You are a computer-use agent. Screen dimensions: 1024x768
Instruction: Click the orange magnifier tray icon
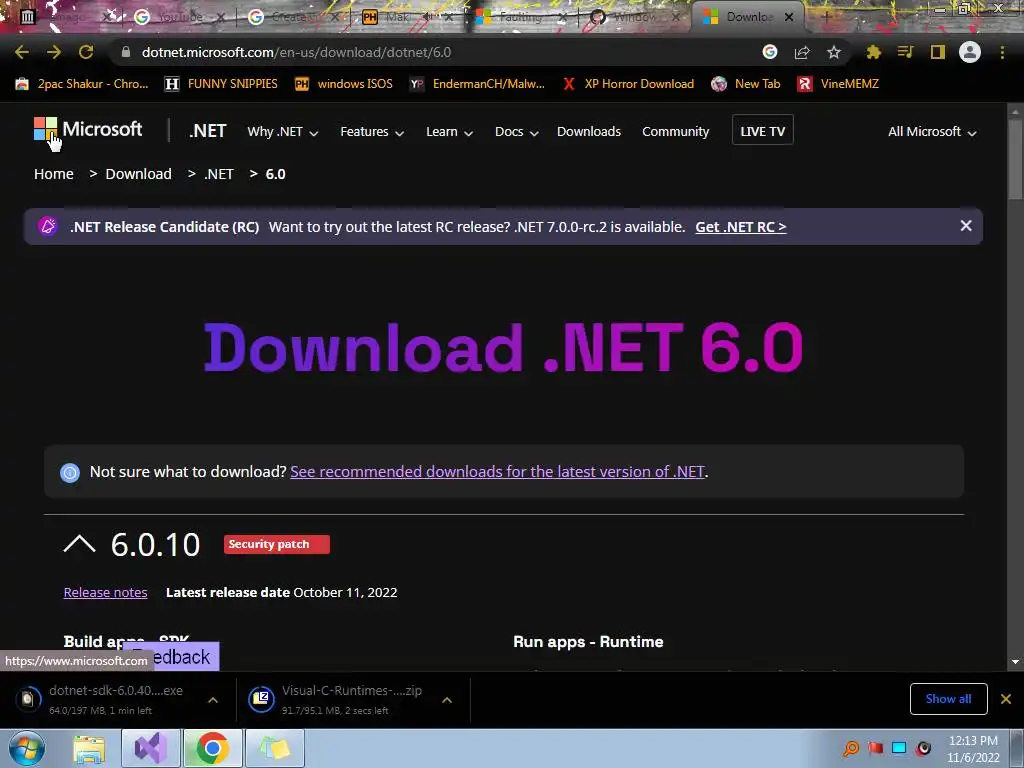[851, 748]
